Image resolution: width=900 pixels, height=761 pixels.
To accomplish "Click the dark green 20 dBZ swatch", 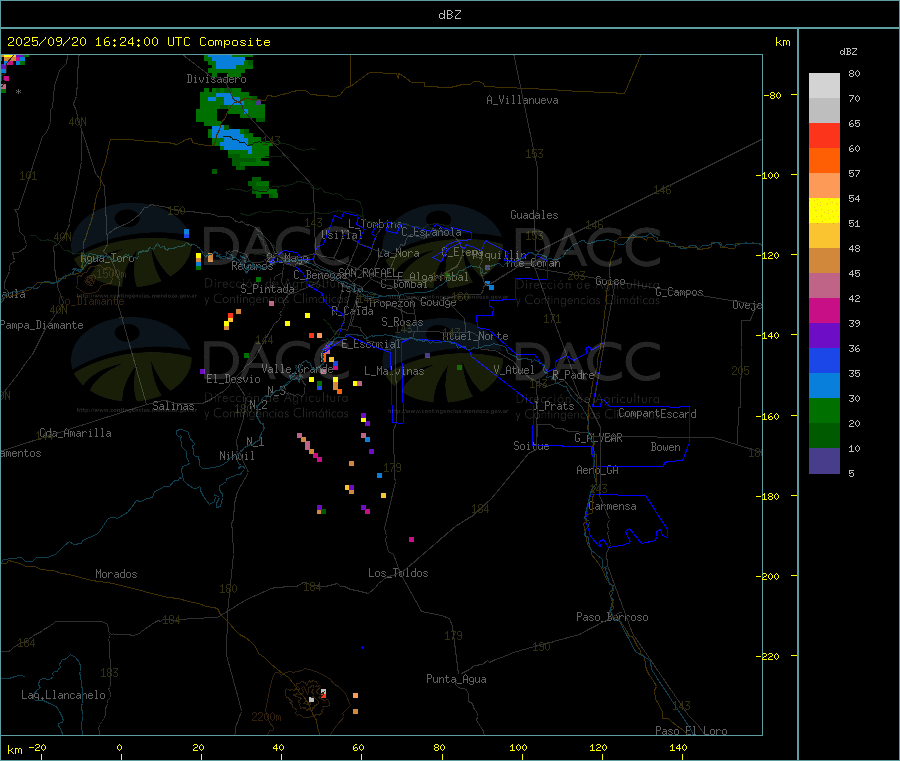I will click(x=824, y=436).
